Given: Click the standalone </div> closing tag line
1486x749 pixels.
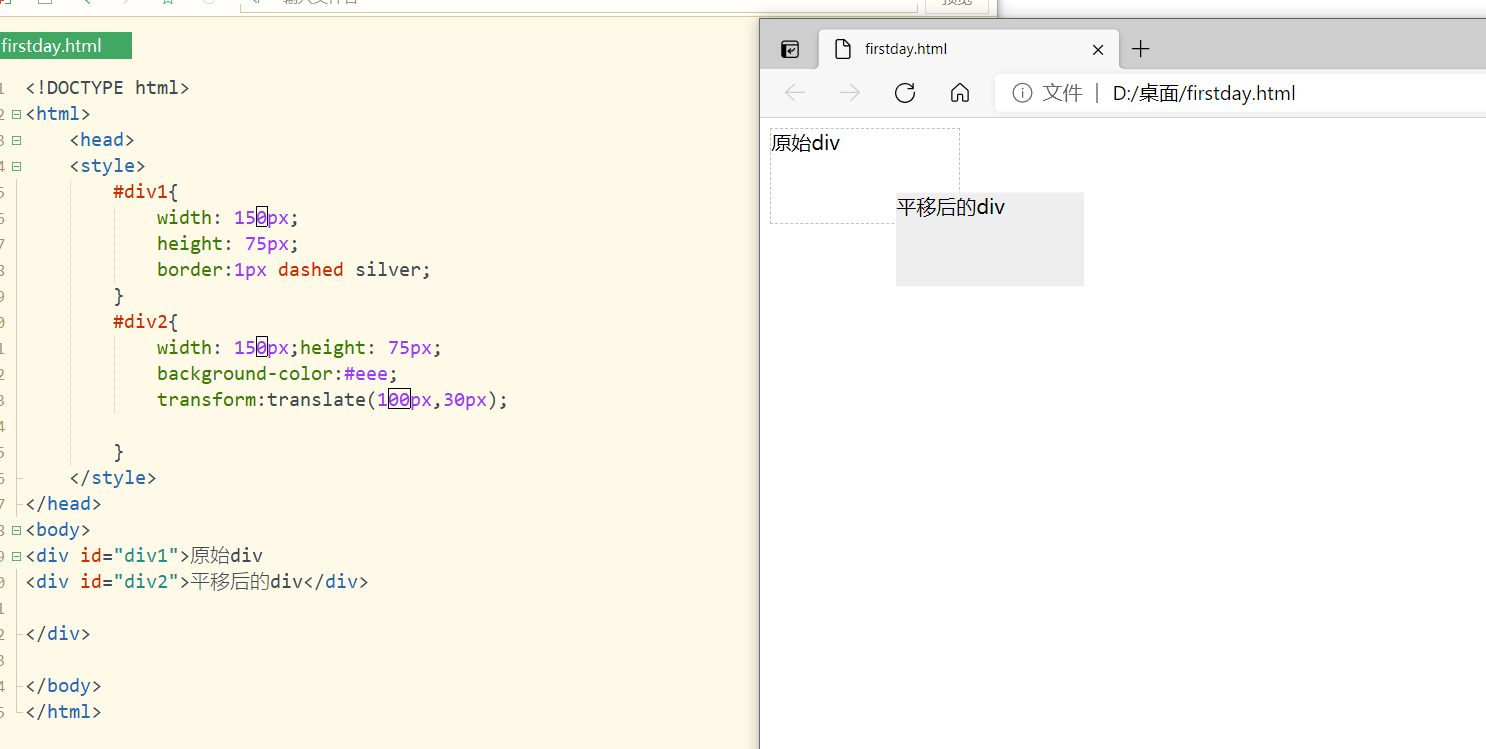Looking at the screenshot, I should coord(58,634).
